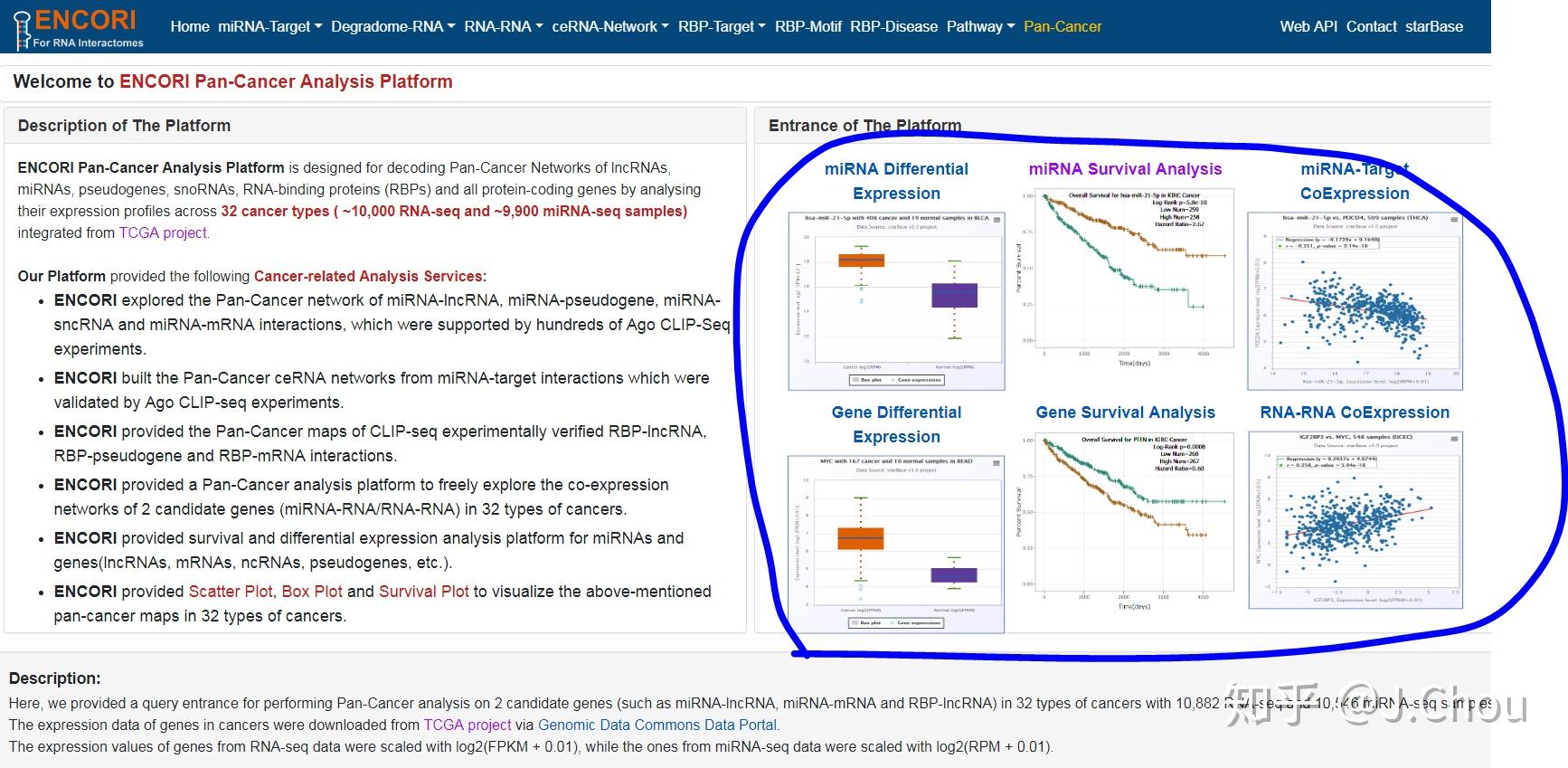Screen dimensions: 1568x768
Task: Open the RBP-Disease page
Action: tap(894, 27)
